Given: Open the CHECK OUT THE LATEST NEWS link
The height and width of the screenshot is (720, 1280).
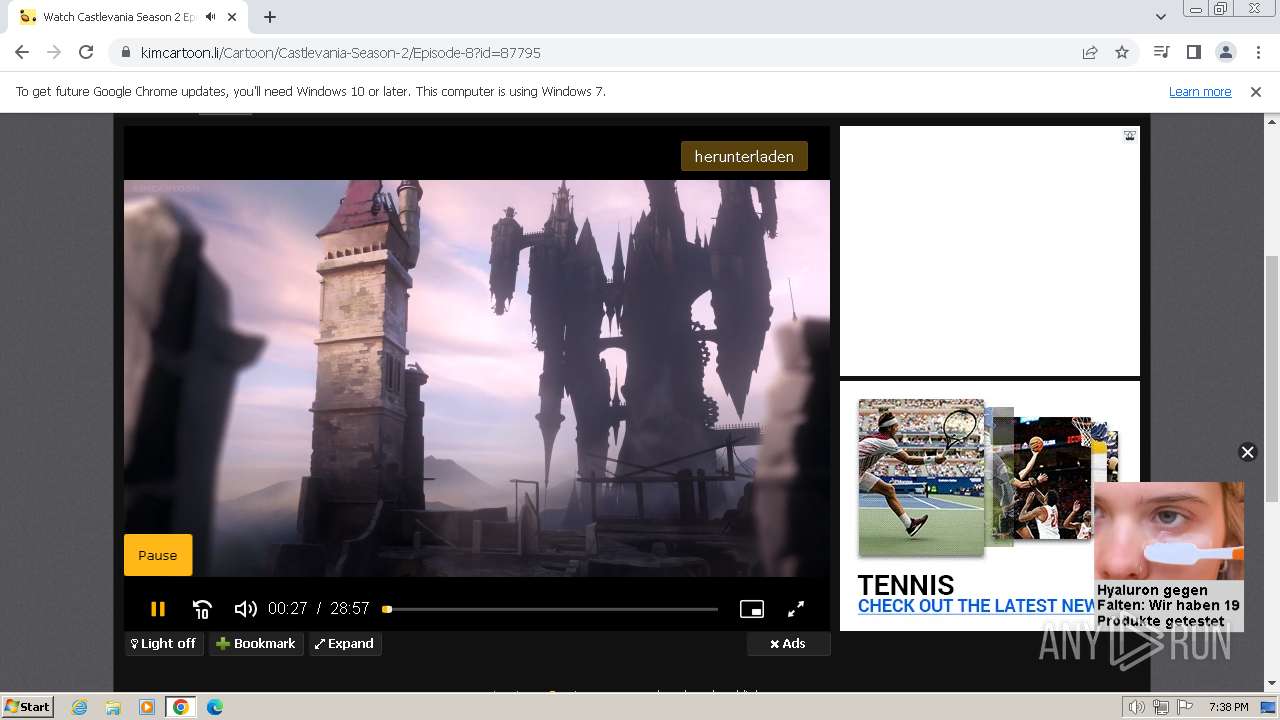Looking at the screenshot, I should [977, 606].
